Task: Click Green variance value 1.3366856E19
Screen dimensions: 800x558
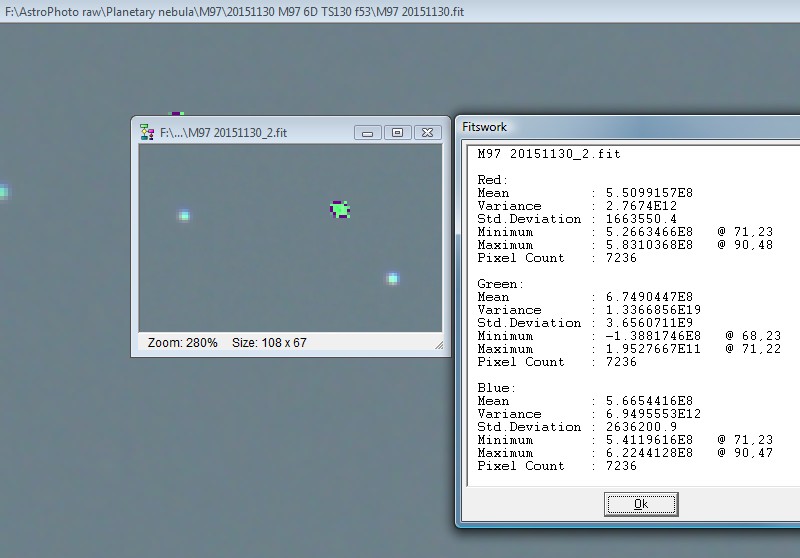Action: 654,310
